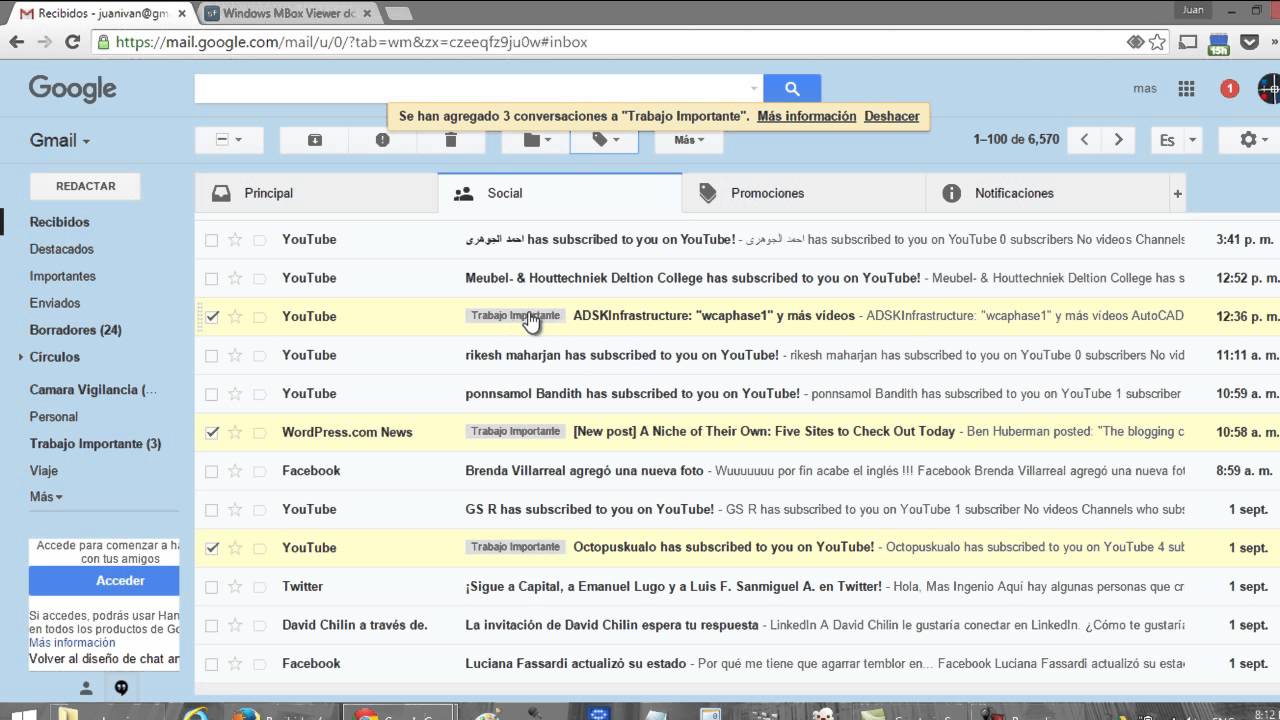Open the select-all checkbox dropdown
The image size is (1280, 720).
(229, 140)
